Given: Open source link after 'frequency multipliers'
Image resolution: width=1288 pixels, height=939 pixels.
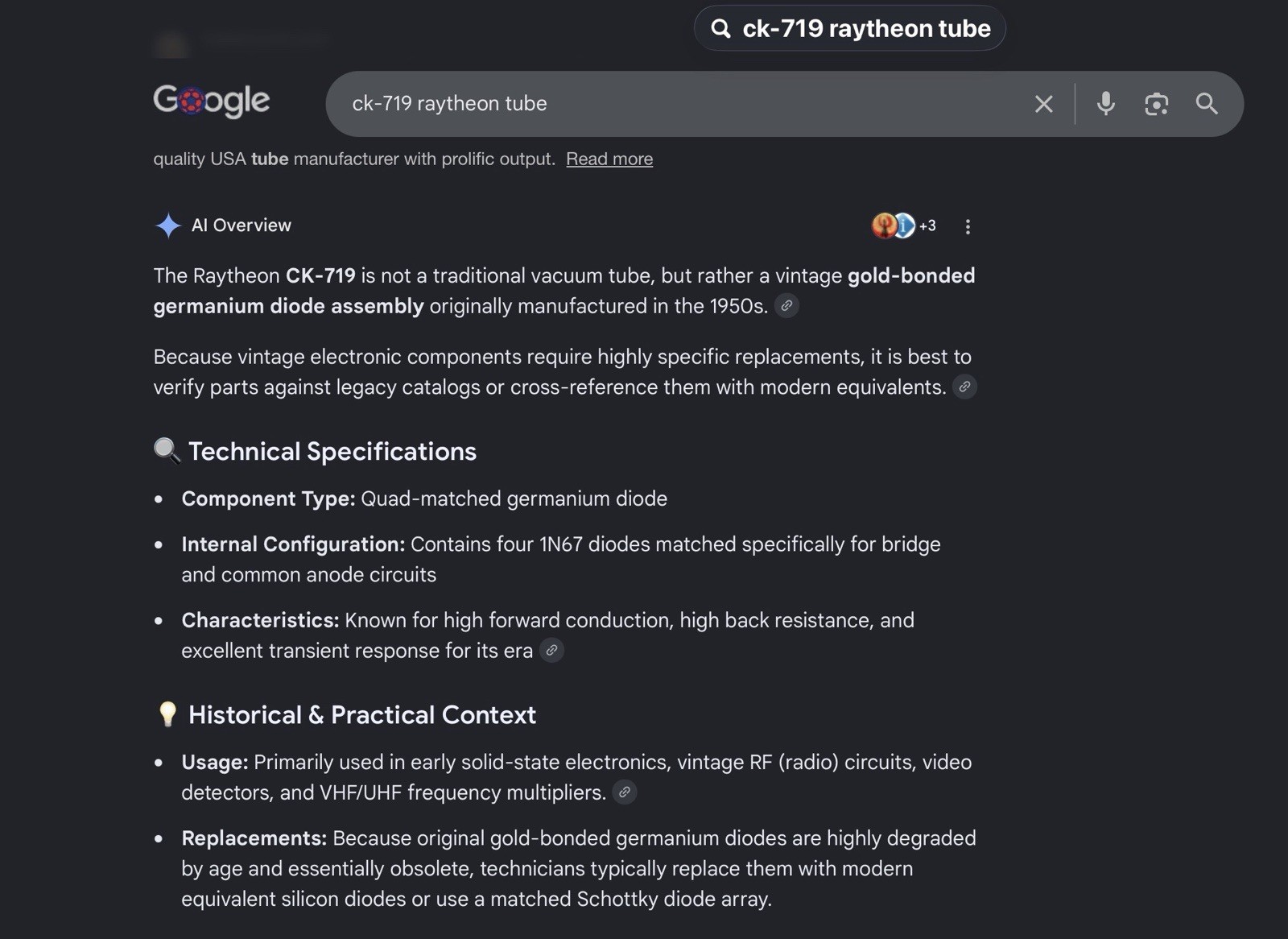Looking at the screenshot, I should tap(625, 792).
